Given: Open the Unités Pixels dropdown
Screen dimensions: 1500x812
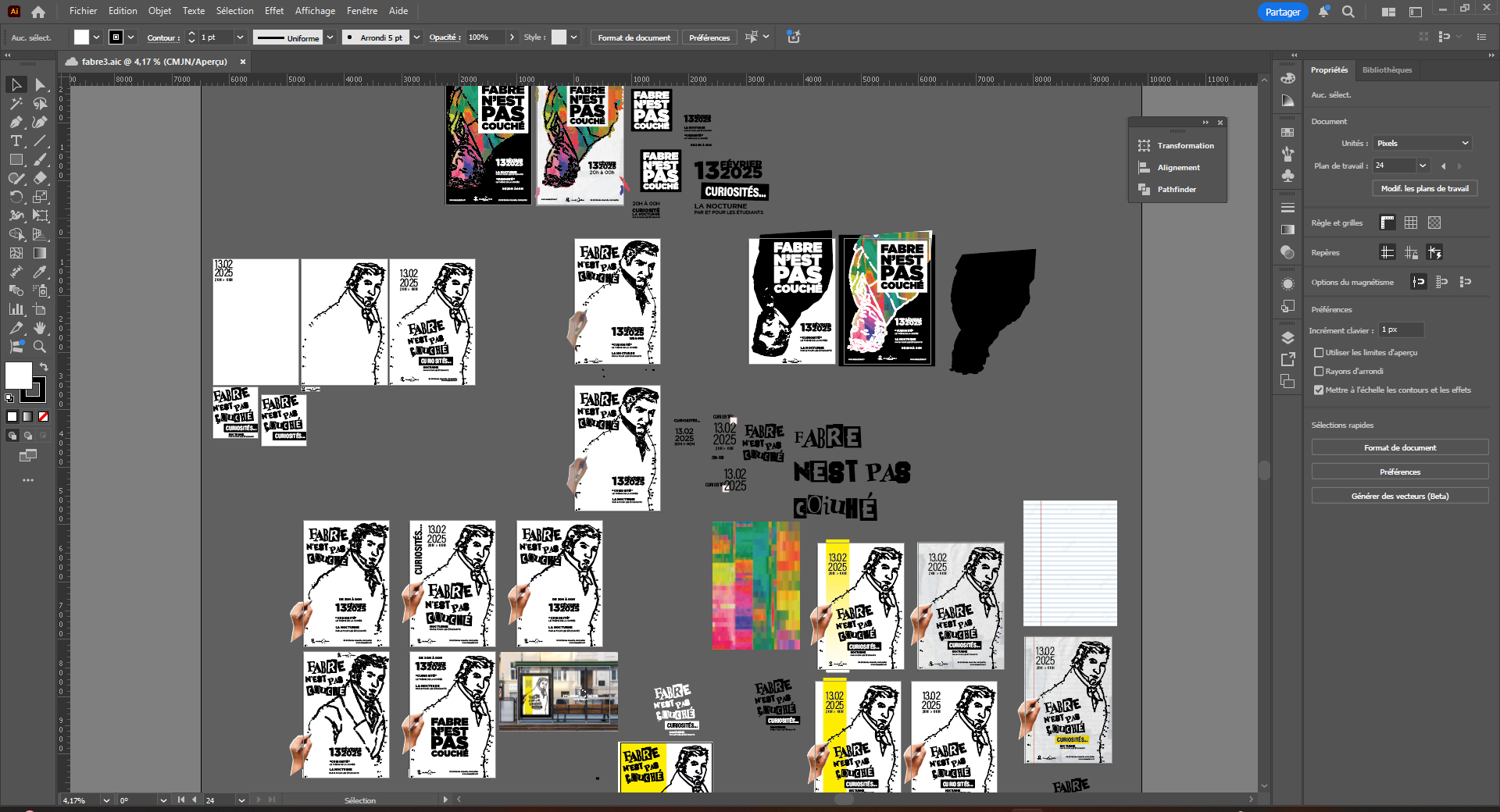Looking at the screenshot, I should tap(1422, 144).
